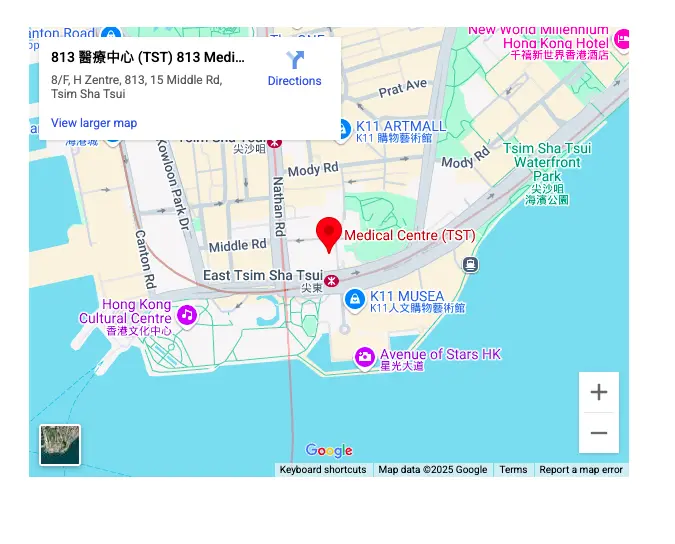Click the 813 Medical Centre title
The width and height of the screenshot is (675, 544).
coord(148,57)
